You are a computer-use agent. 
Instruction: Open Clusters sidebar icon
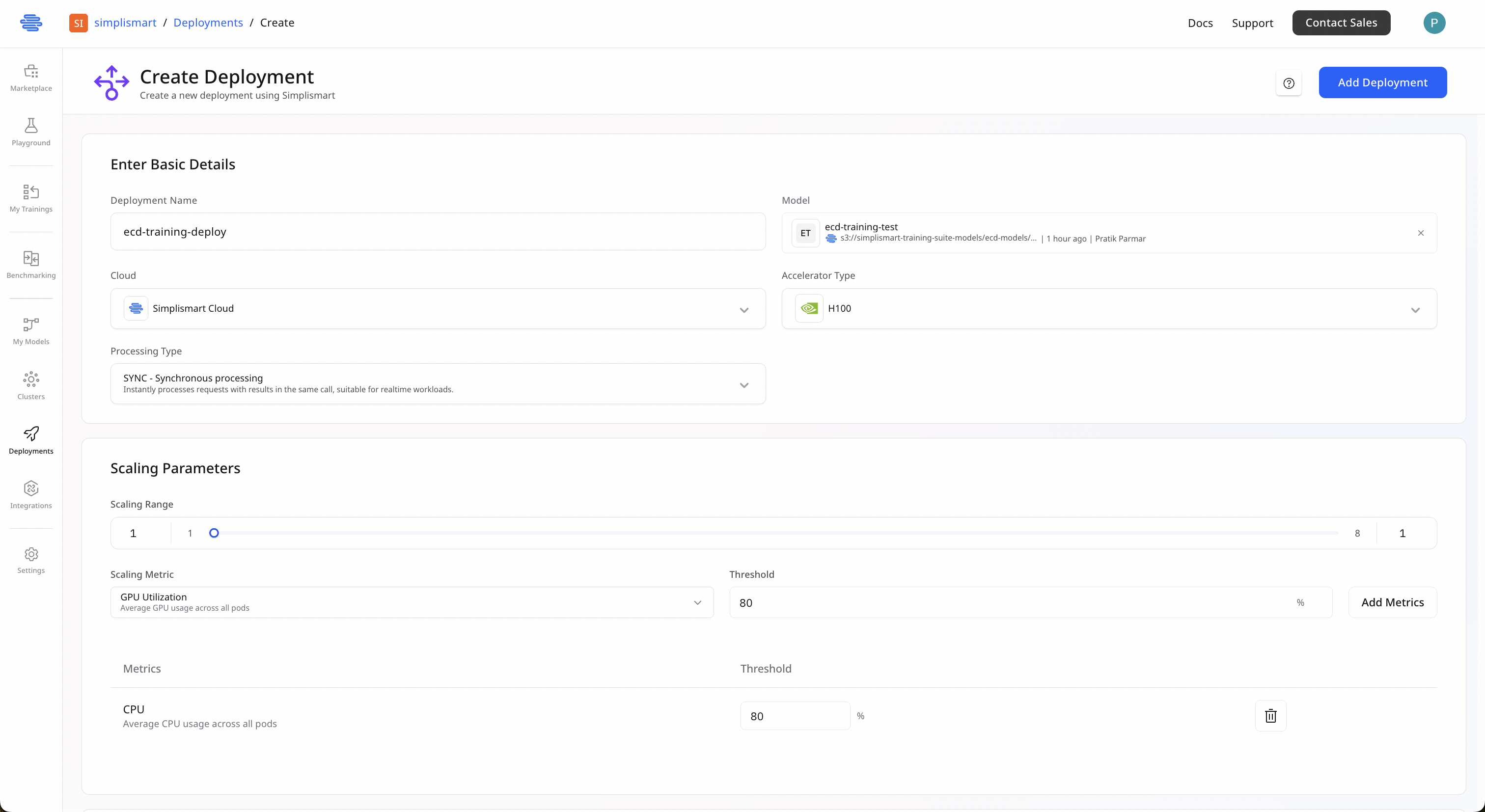pyautogui.click(x=31, y=385)
